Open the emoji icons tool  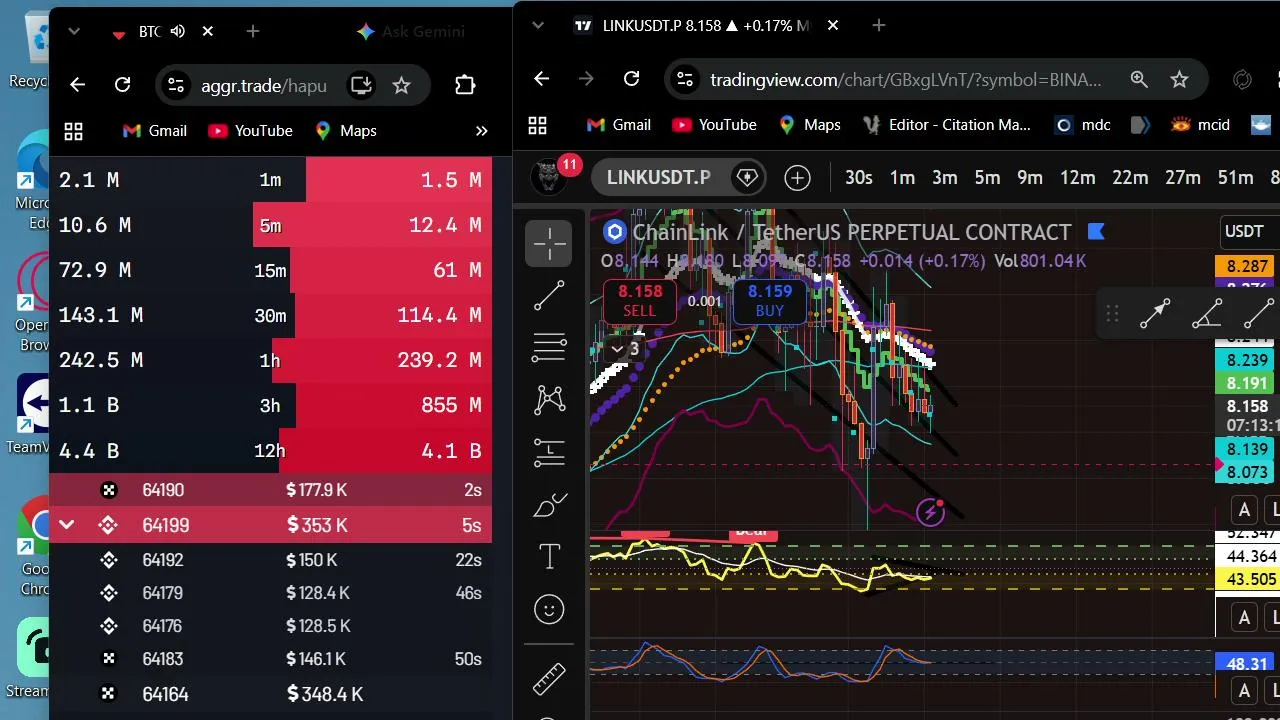[549, 609]
